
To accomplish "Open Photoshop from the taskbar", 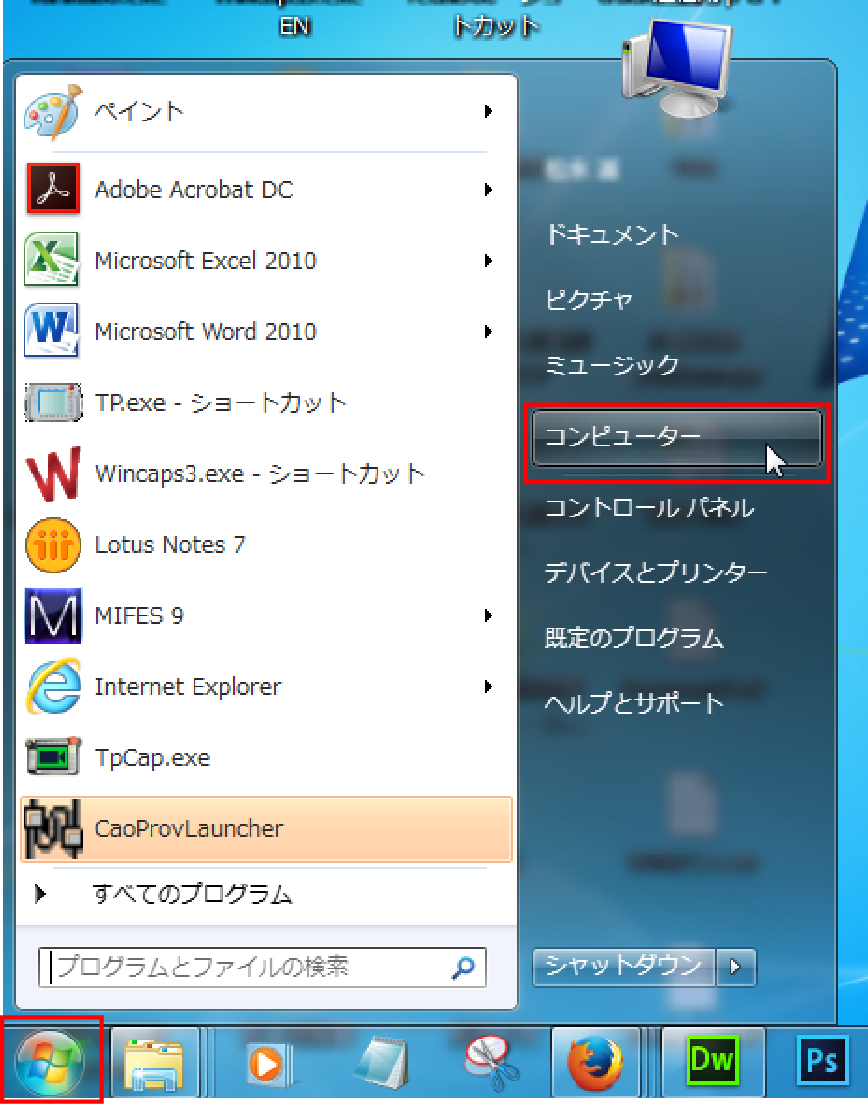I will click(x=822, y=1060).
